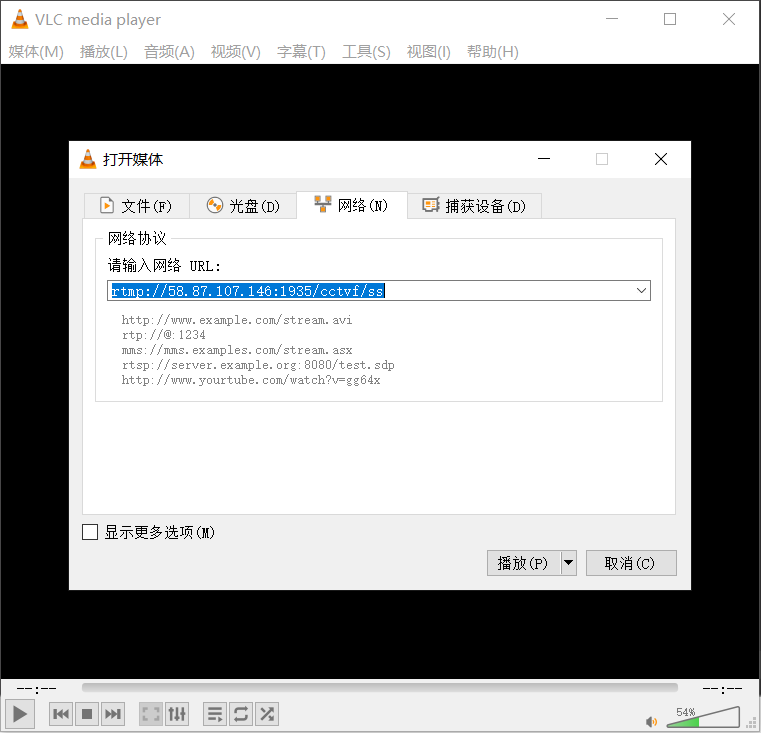Screen dimensions: 761x733
Task: Open the 视频(V) menu
Action: pos(236,51)
